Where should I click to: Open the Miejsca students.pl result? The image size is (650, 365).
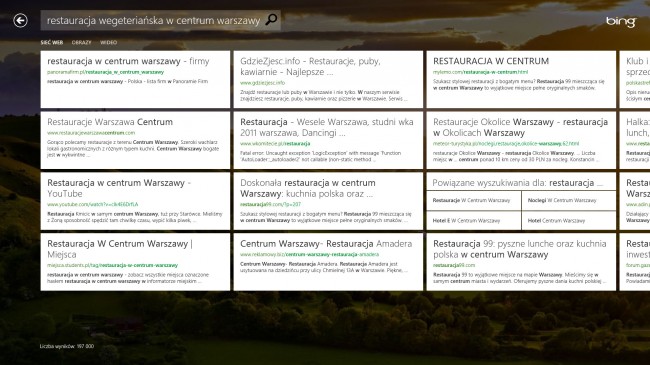(x=135, y=262)
